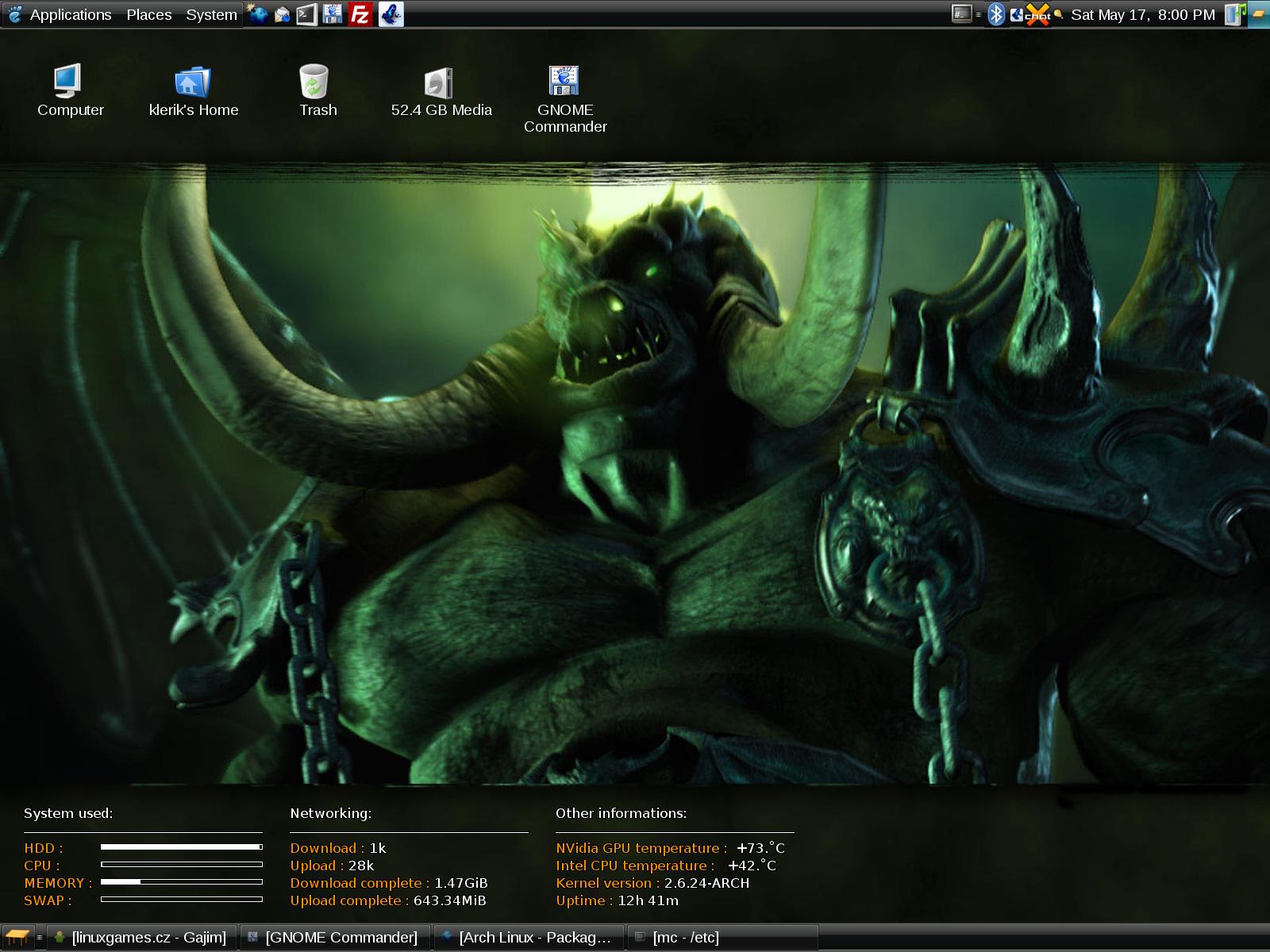Image resolution: width=1270 pixels, height=952 pixels.
Task: Open the 52.4 GB Media drive icon
Action: click(x=441, y=90)
